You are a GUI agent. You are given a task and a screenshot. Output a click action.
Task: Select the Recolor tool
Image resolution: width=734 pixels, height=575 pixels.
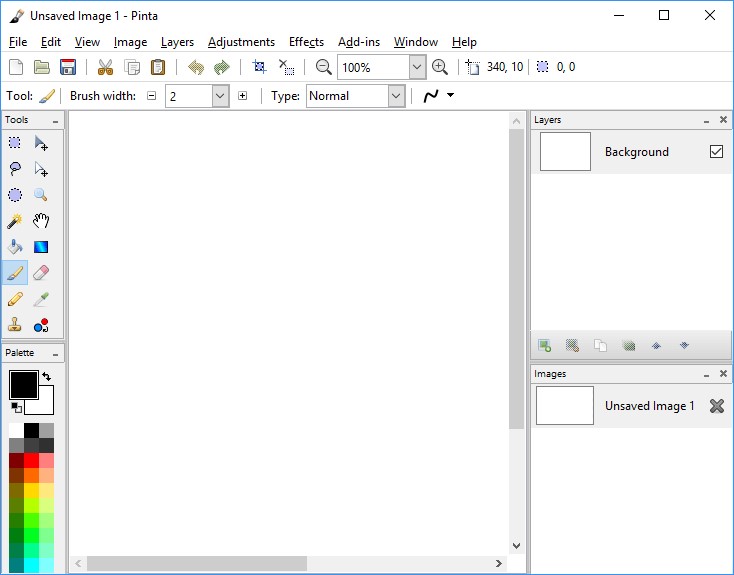click(x=41, y=324)
